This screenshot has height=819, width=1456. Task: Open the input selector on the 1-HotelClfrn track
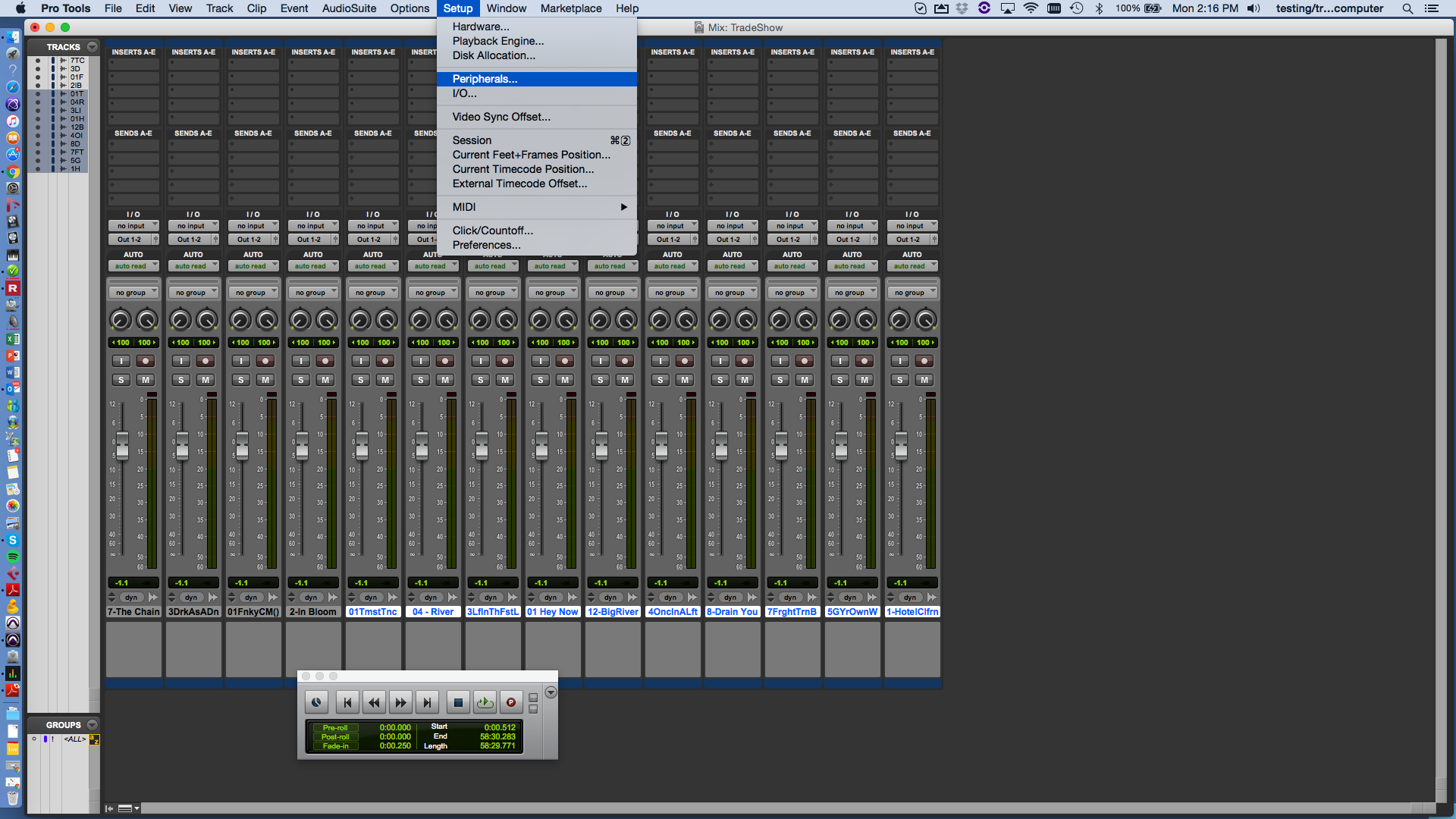912,226
